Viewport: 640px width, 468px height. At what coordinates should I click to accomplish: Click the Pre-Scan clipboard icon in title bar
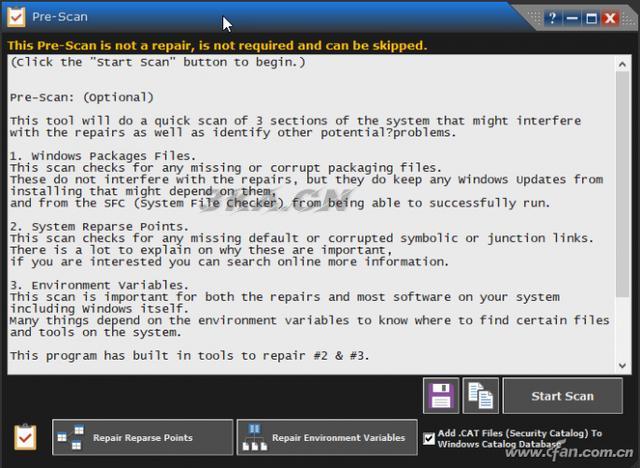[x=16, y=17]
